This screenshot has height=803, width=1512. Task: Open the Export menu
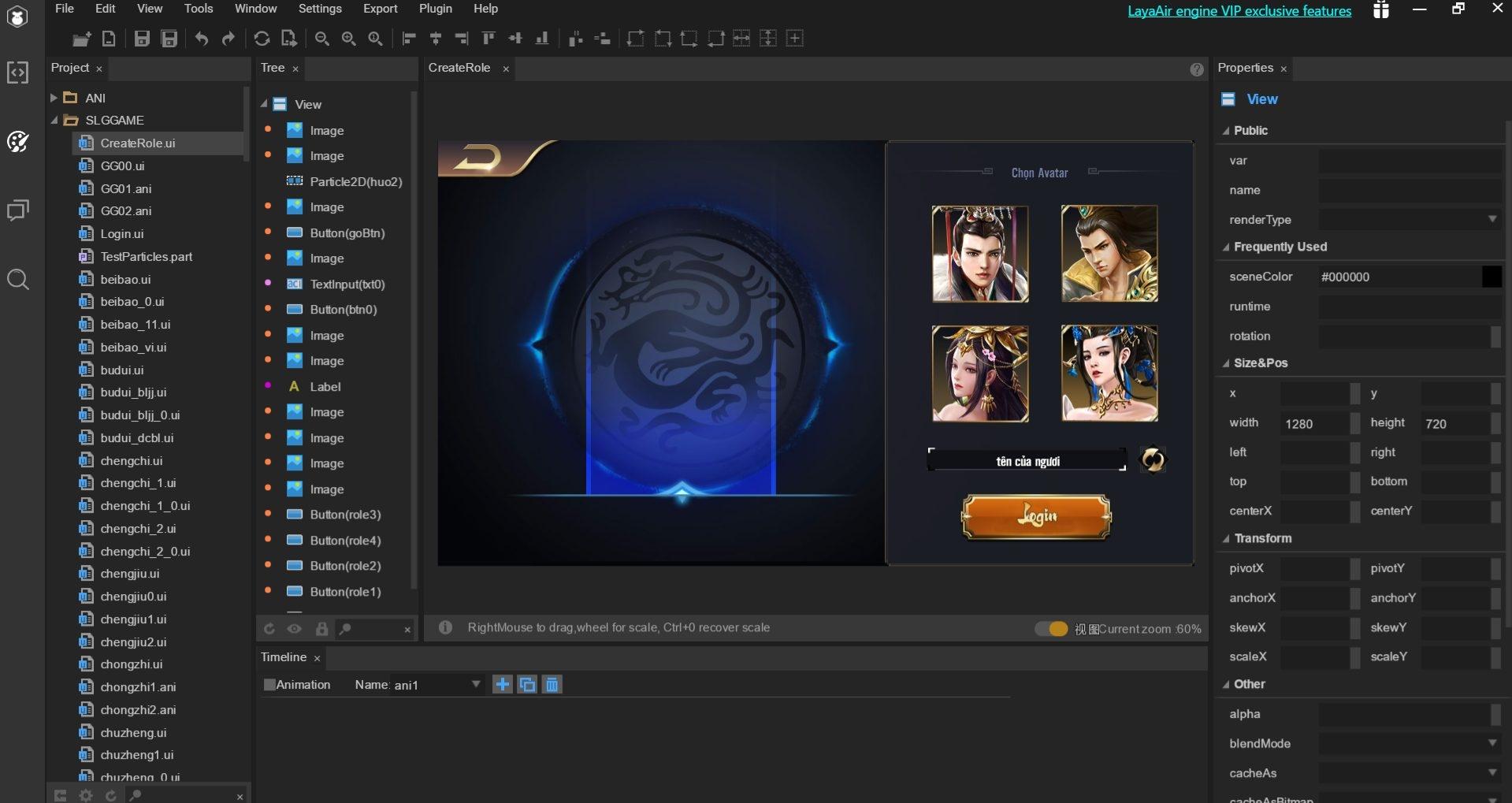click(380, 9)
